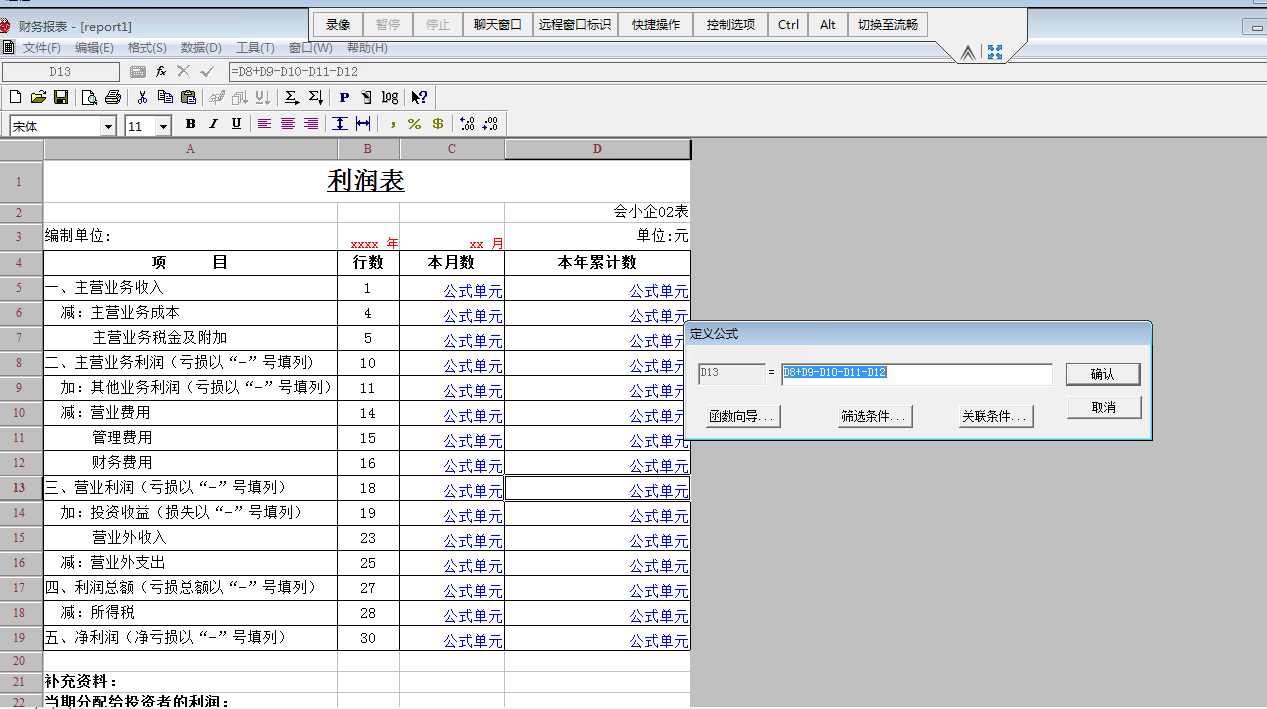Screen dimensions: 1267x709
Task: Click the Alt key button in the remote bar
Action: point(828,25)
